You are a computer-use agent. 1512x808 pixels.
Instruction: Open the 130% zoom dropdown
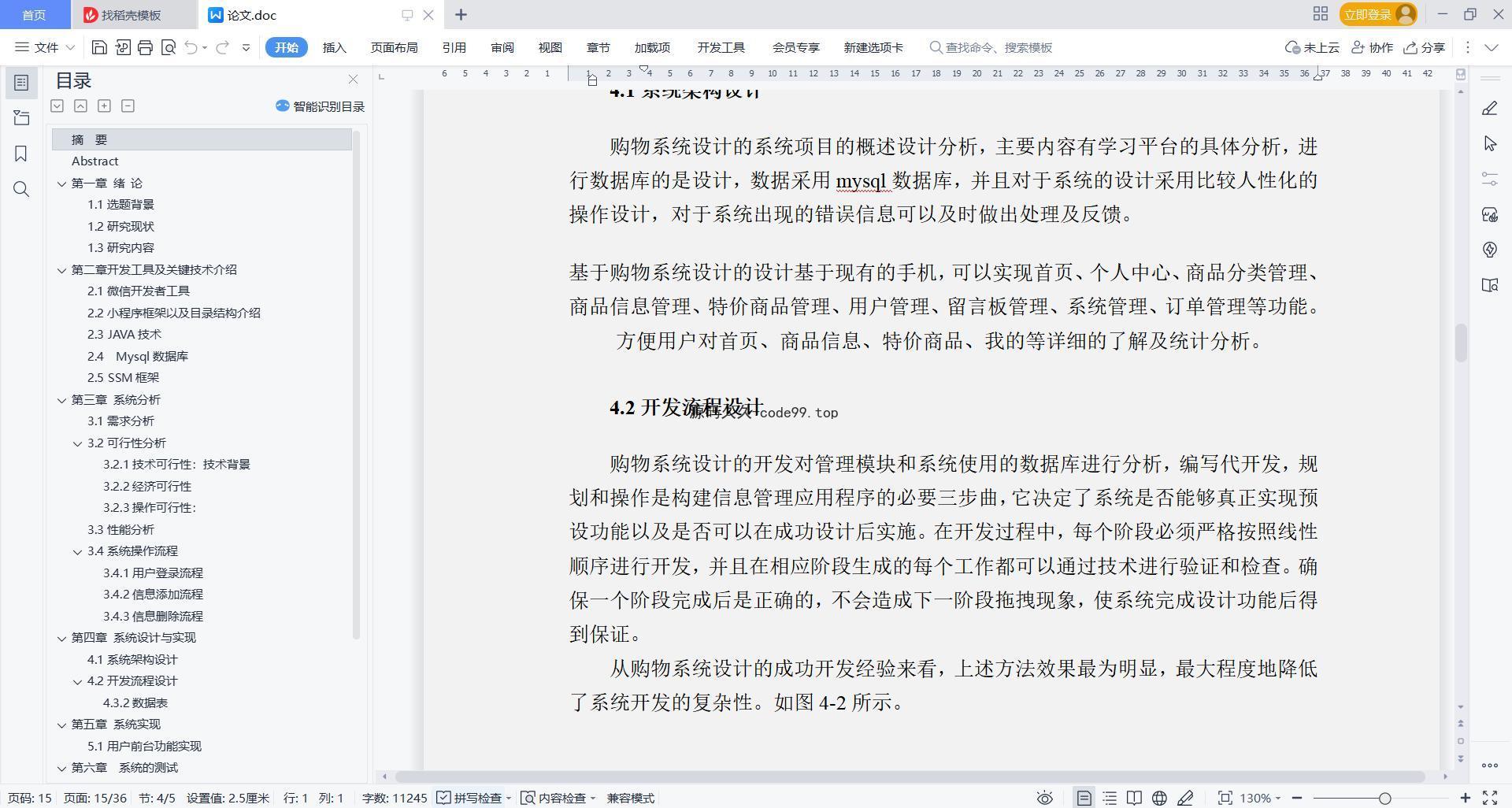[1260, 798]
